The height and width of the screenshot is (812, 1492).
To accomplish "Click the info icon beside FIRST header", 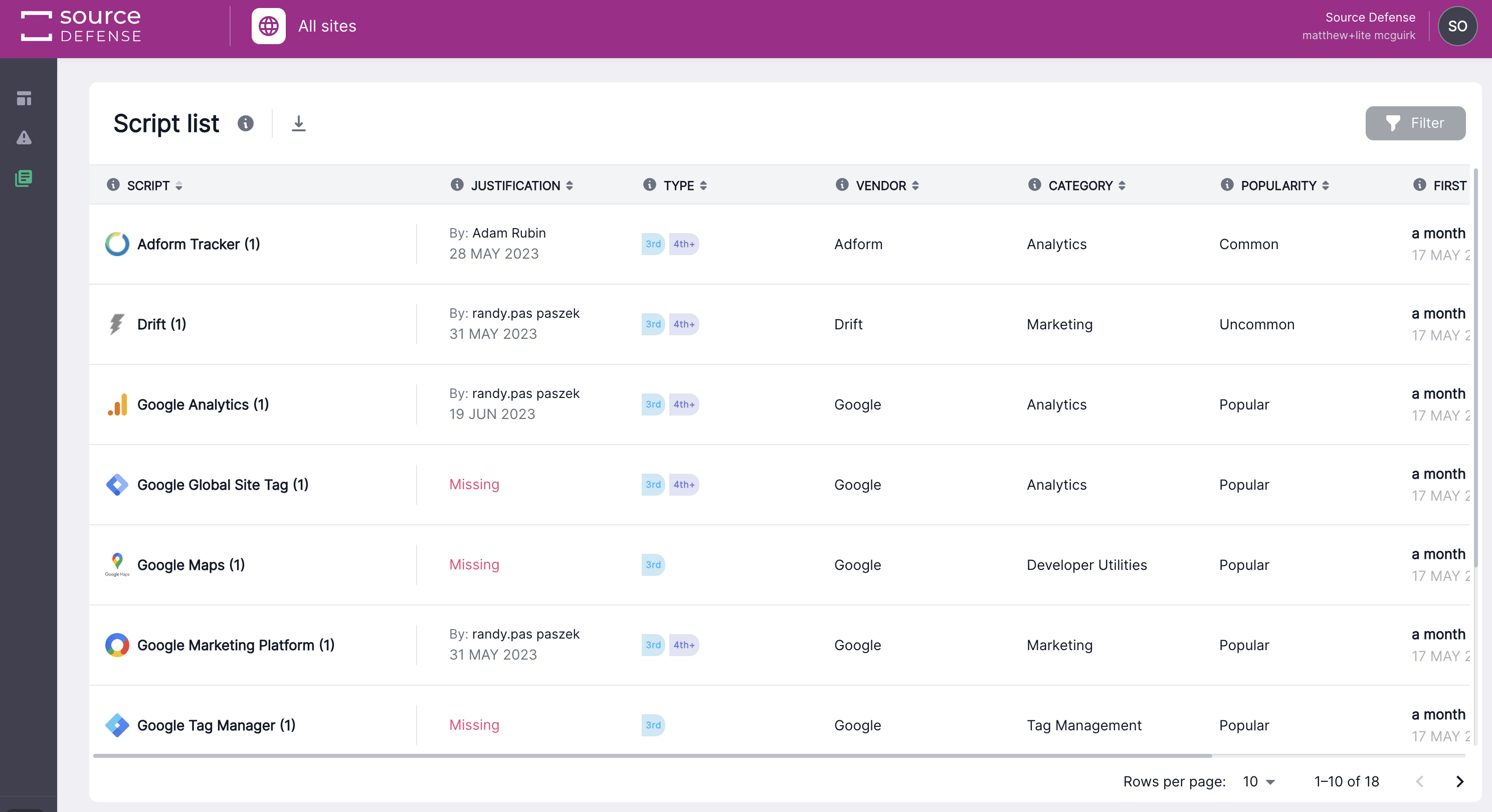I will [x=1419, y=185].
